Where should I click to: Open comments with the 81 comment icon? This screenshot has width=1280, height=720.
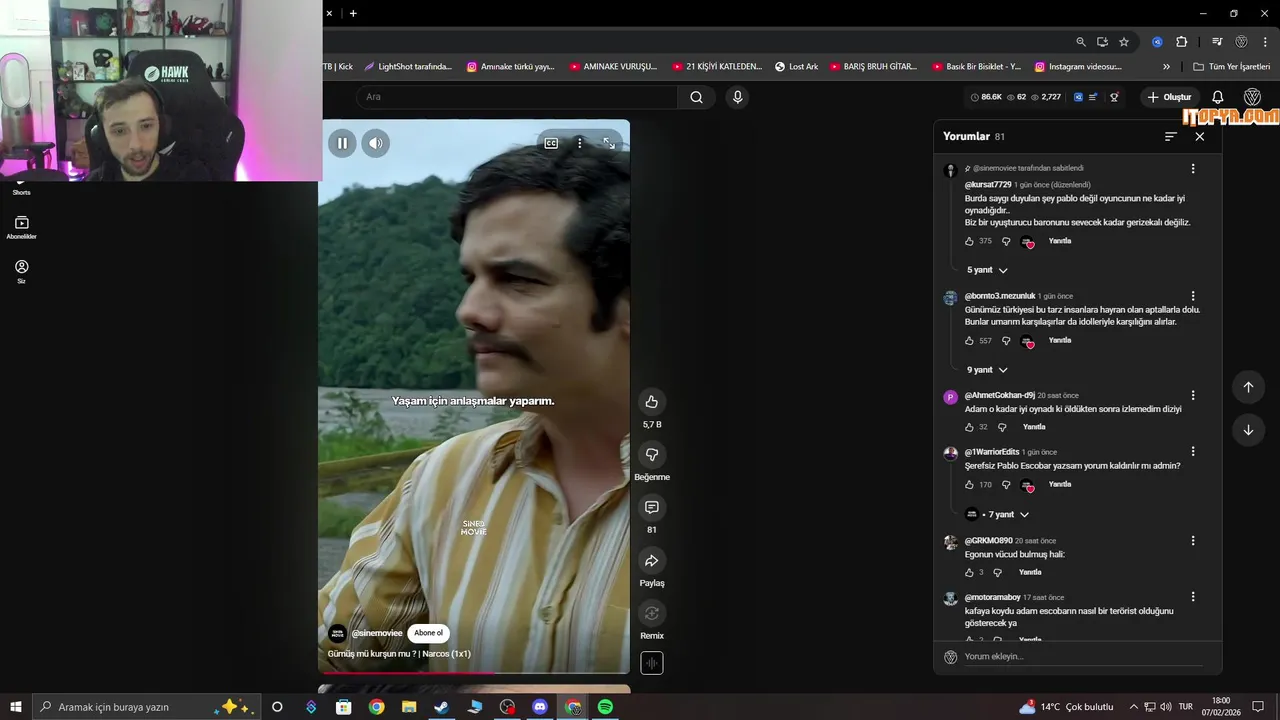coord(652,507)
